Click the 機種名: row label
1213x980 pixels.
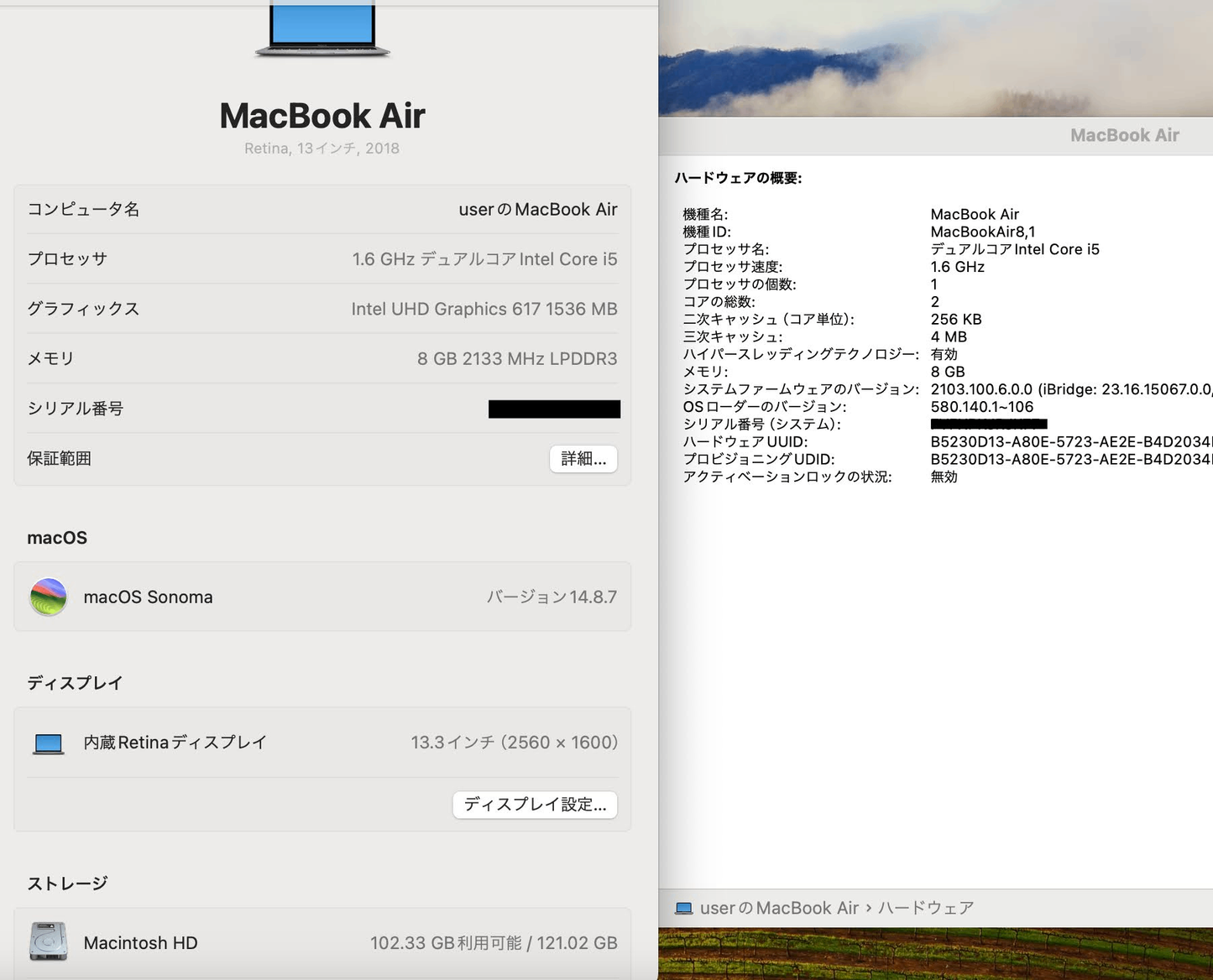(x=705, y=214)
